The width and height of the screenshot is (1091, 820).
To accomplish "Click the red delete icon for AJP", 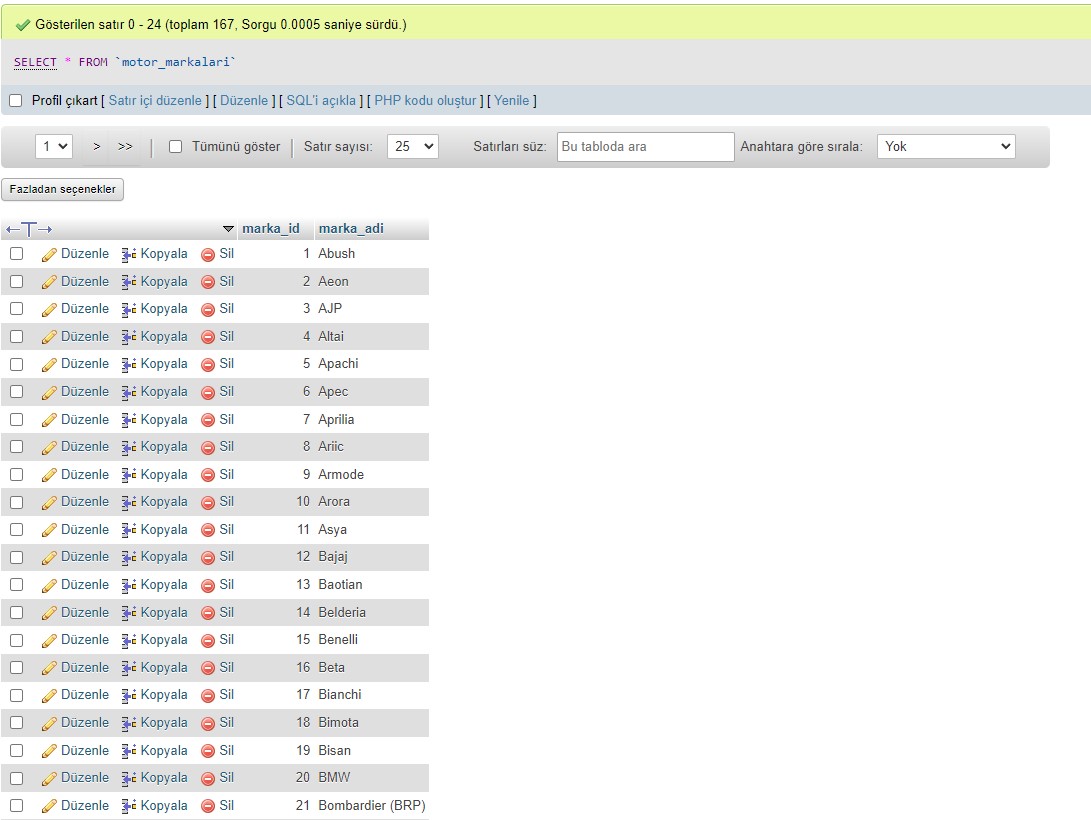I will [x=207, y=309].
